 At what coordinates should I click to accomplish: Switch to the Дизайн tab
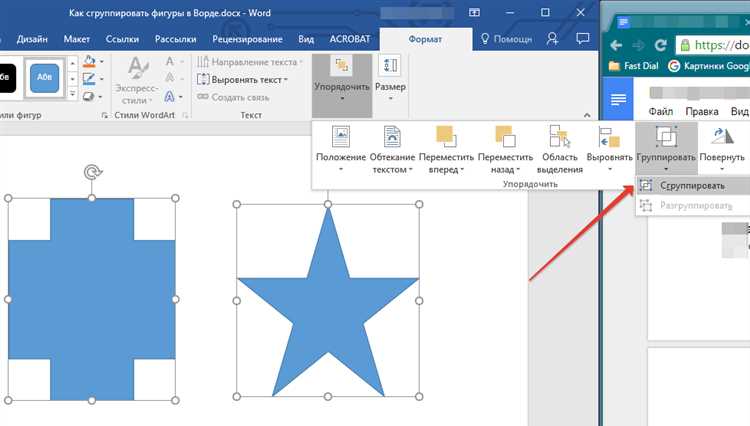click(32, 39)
